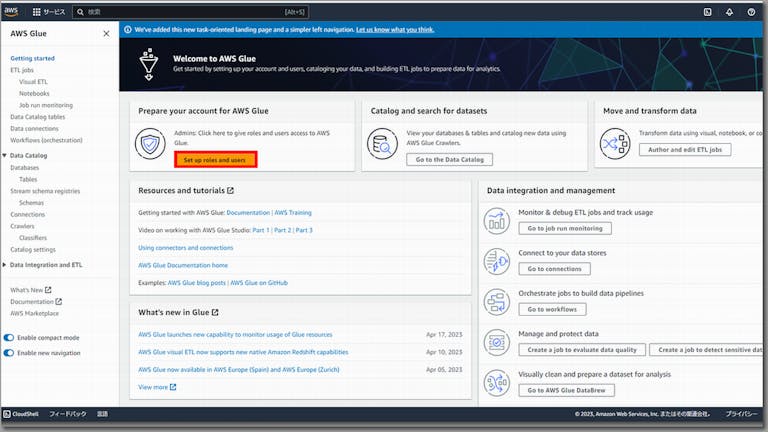Open ETL jobs in sidebar

pos(22,70)
